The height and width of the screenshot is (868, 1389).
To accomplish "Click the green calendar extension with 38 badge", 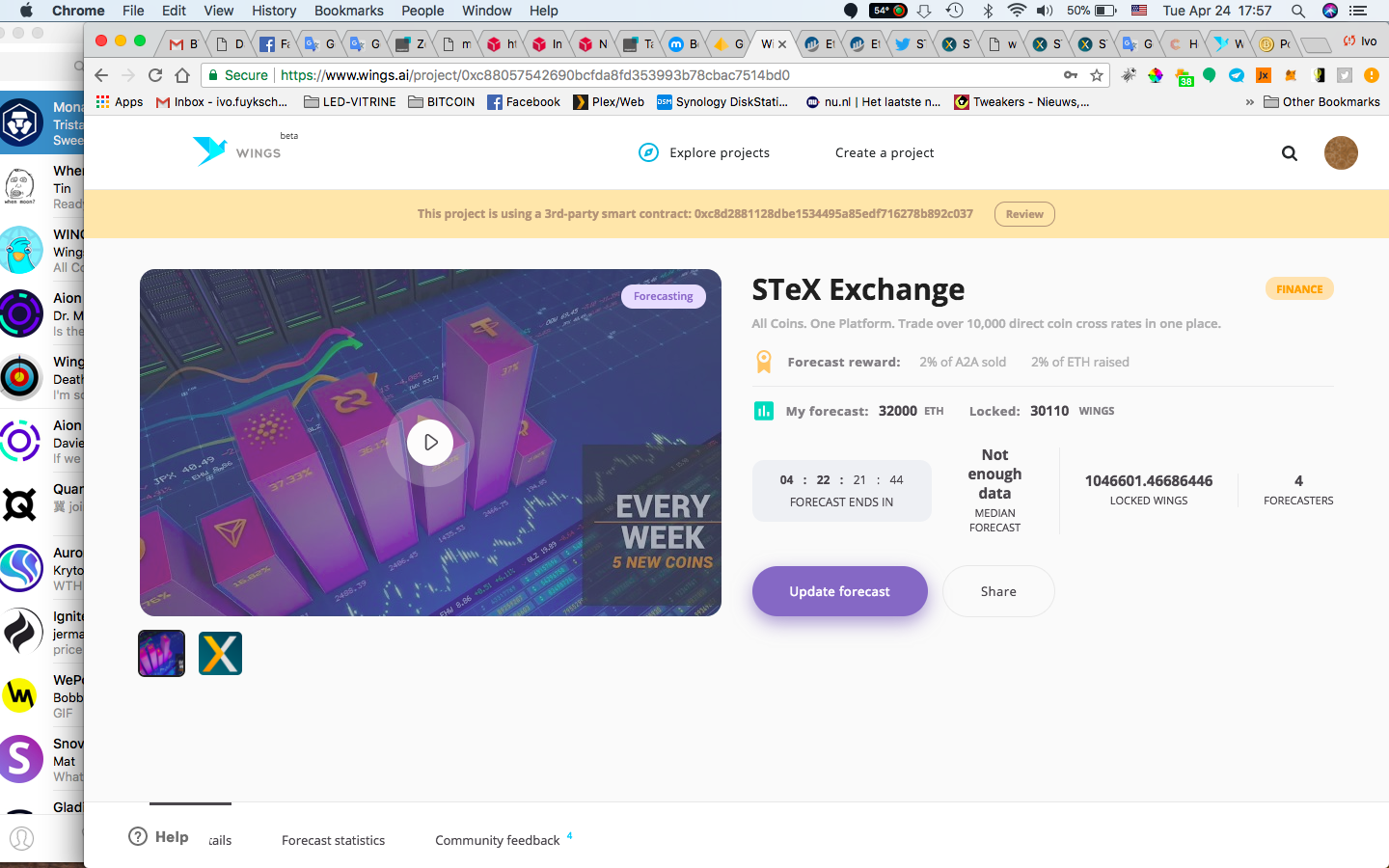I will click(1185, 77).
